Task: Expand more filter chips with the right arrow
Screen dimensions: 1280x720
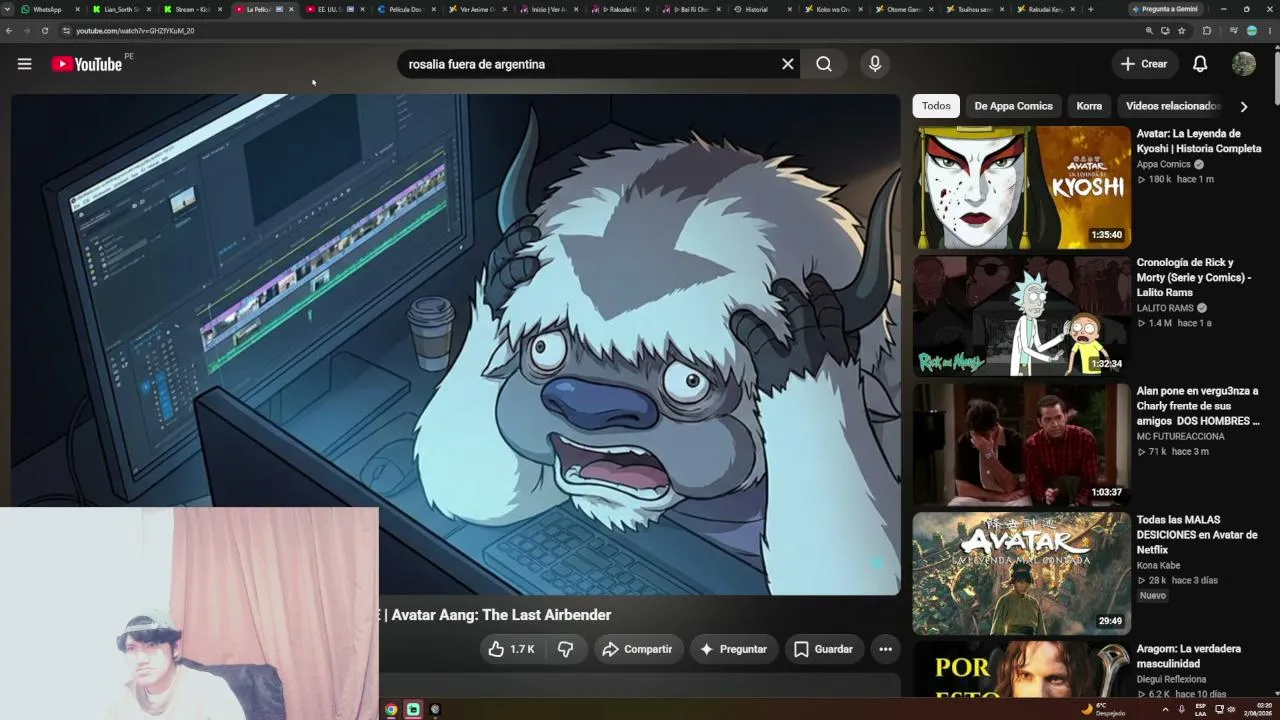Action: pyautogui.click(x=1244, y=106)
